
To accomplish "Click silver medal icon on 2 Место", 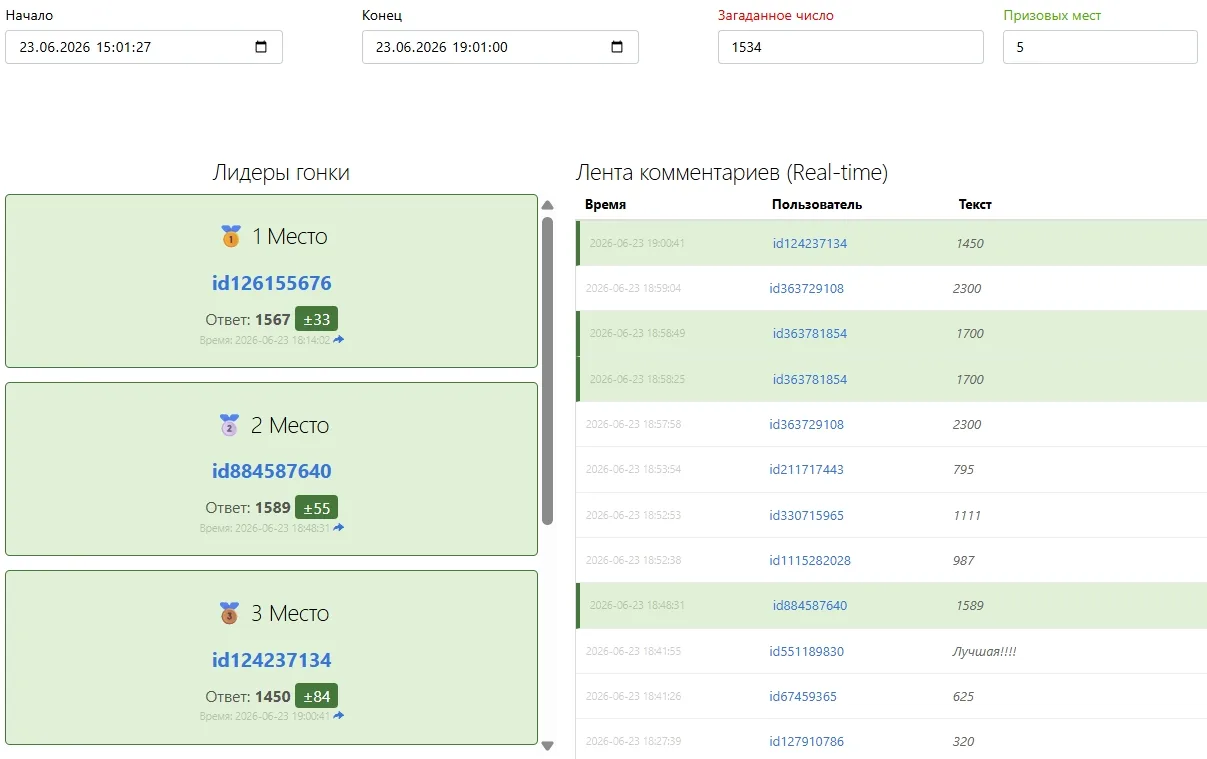I will pyautogui.click(x=230, y=425).
